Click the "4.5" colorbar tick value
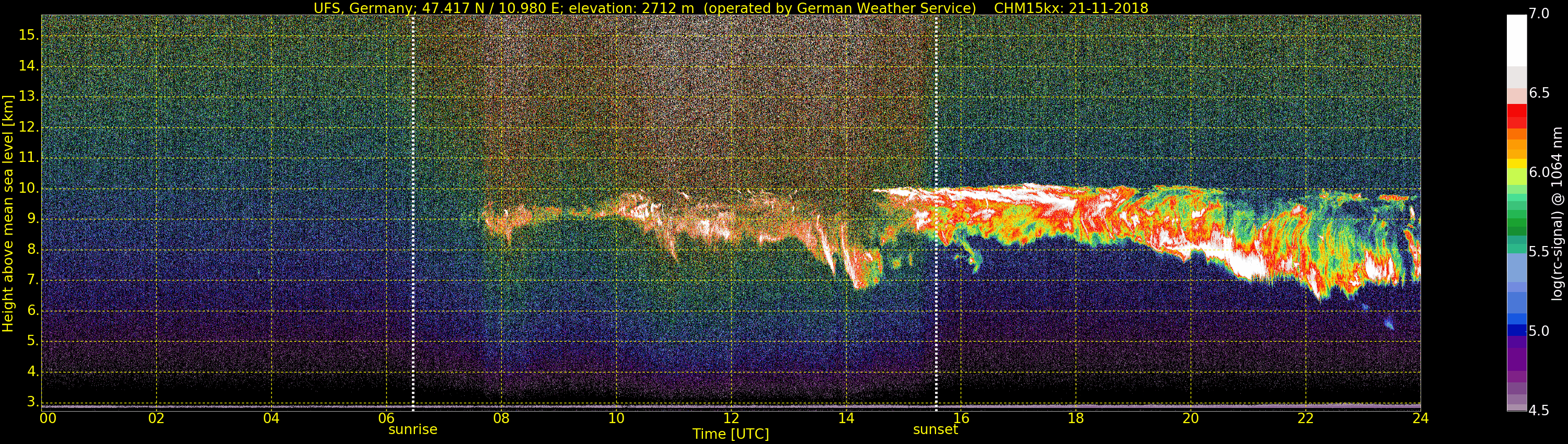The width and height of the screenshot is (1568, 444). coord(1539,411)
